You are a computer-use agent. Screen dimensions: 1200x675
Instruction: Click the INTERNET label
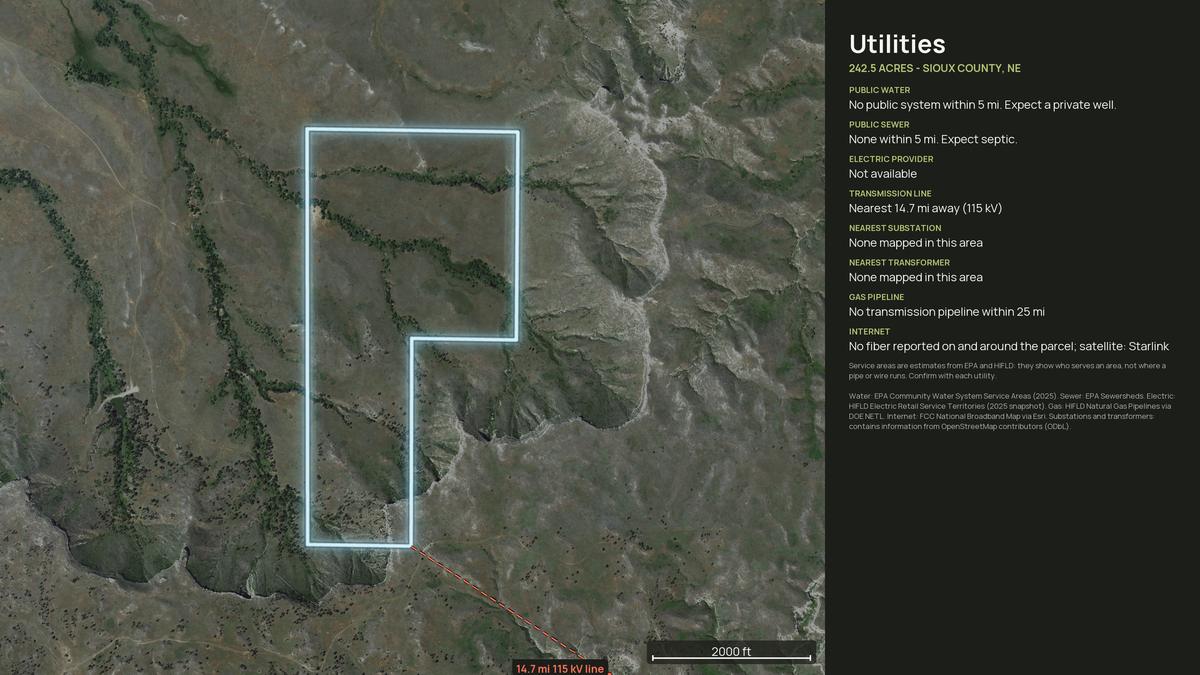(870, 331)
